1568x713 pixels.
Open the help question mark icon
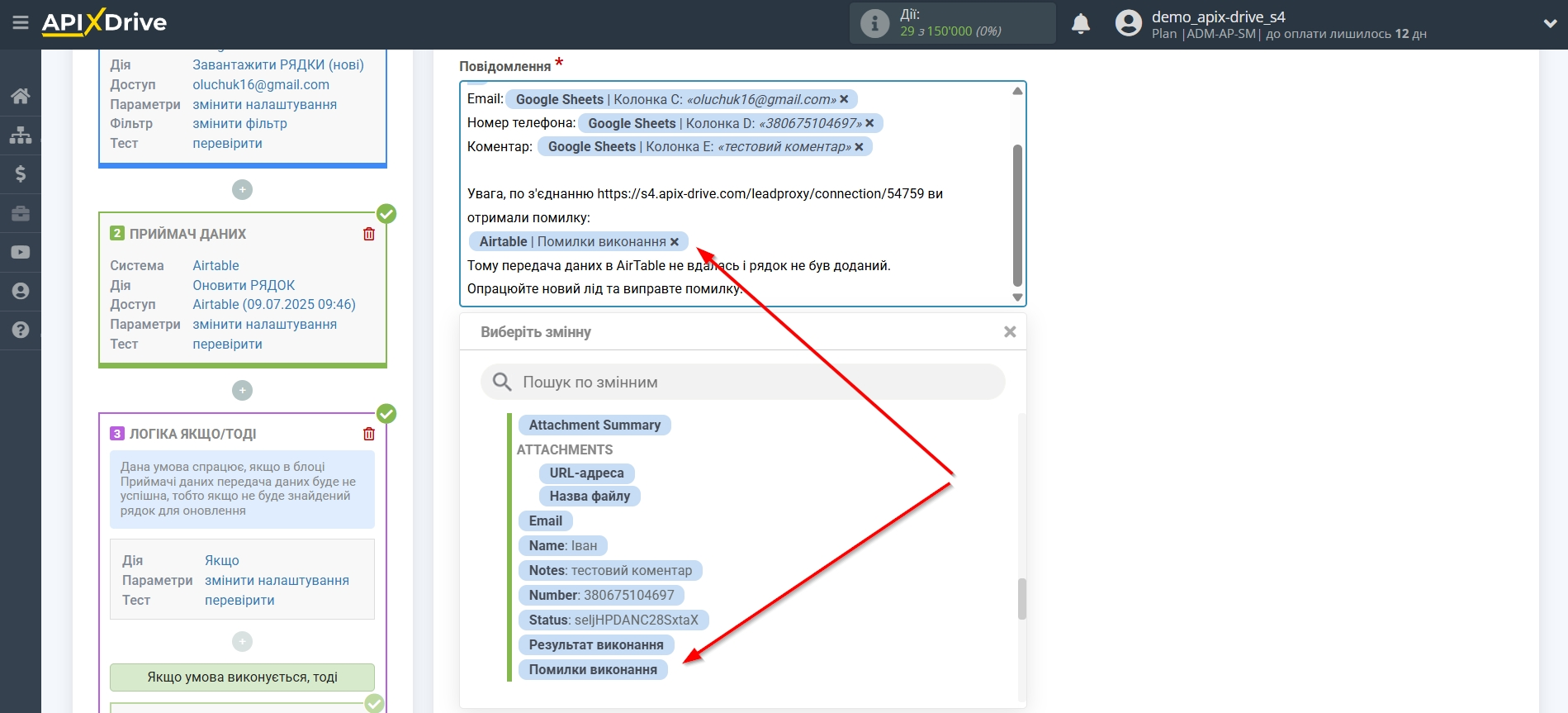coord(21,330)
